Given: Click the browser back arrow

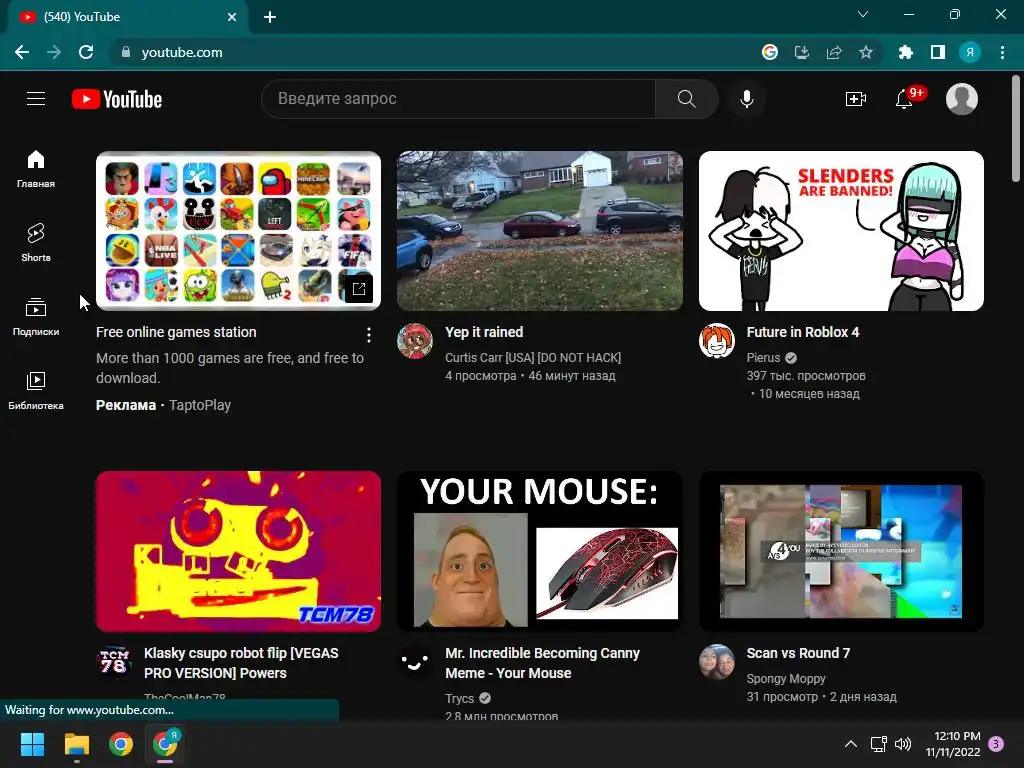Looking at the screenshot, I should (22, 52).
